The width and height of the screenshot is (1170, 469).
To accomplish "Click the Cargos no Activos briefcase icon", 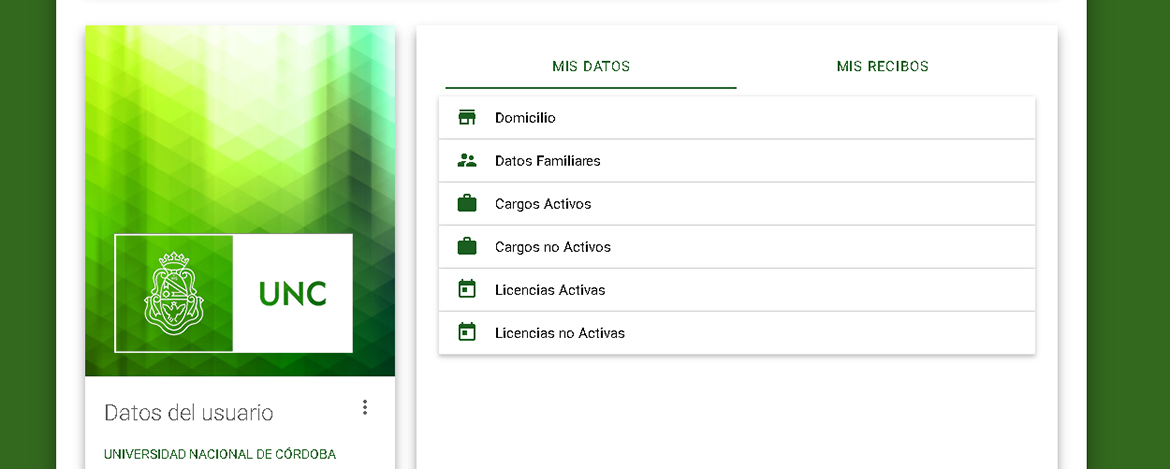I will (x=467, y=247).
